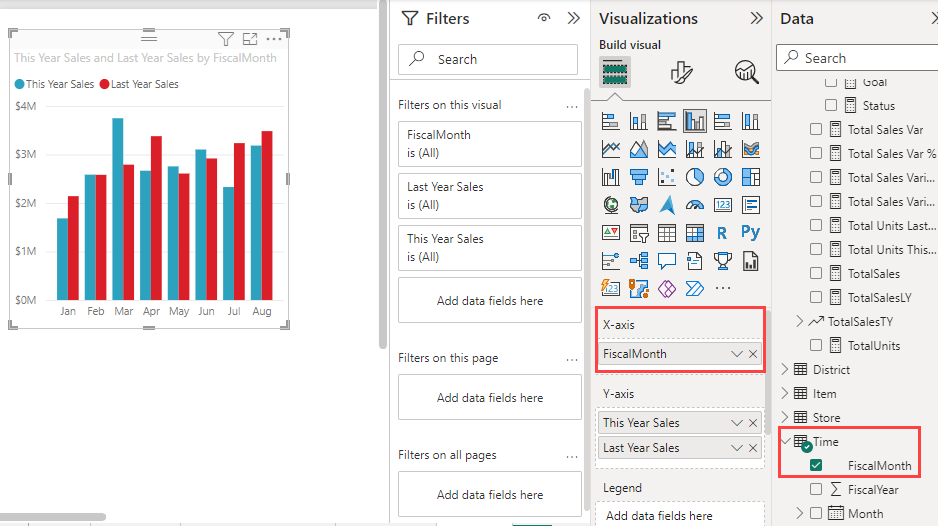
Task: Select the 100% stacked bar chart visual
Action: click(723, 121)
